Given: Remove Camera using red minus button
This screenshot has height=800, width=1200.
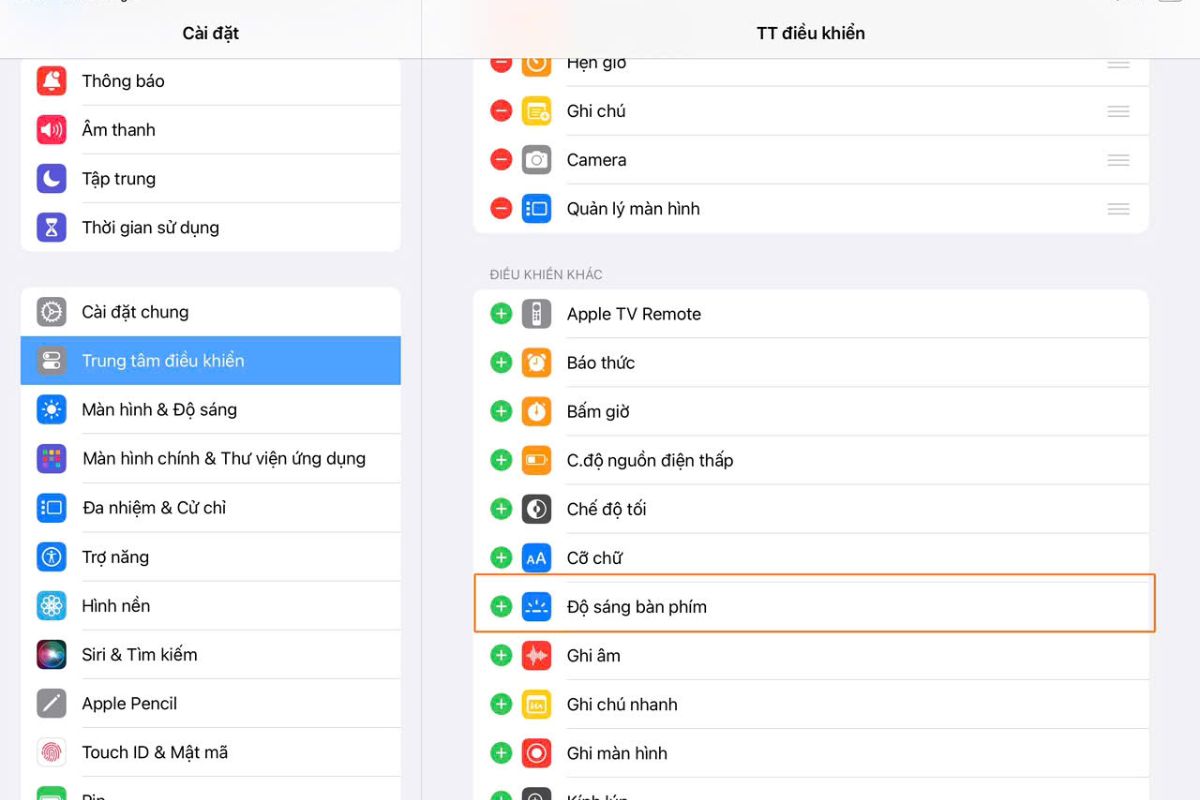Looking at the screenshot, I should point(501,160).
